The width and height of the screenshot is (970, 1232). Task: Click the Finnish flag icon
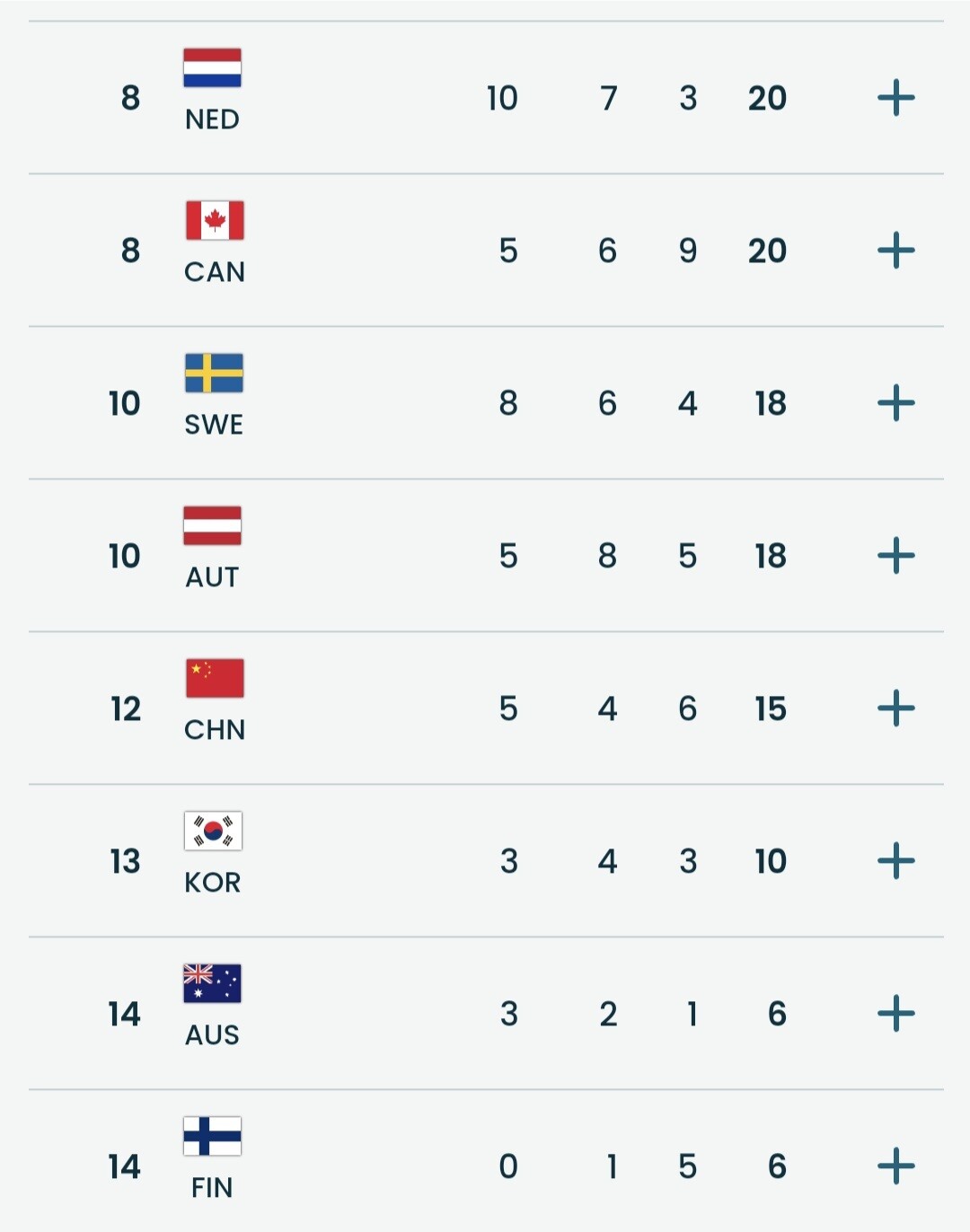pyautogui.click(x=213, y=1137)
